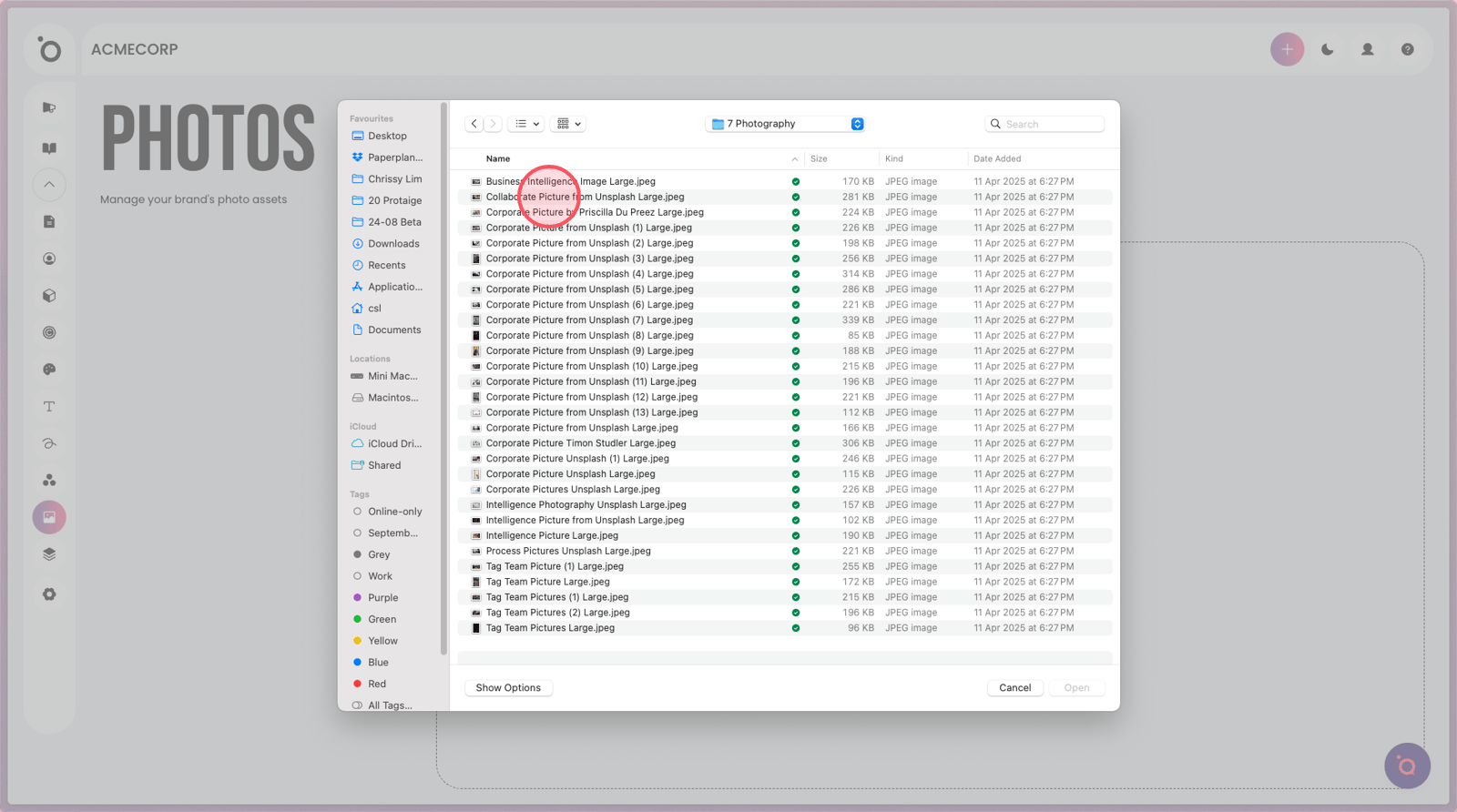Select Downloads in Favourites sidebar
The image size is (1457, 812).
(x=393, y=244)
